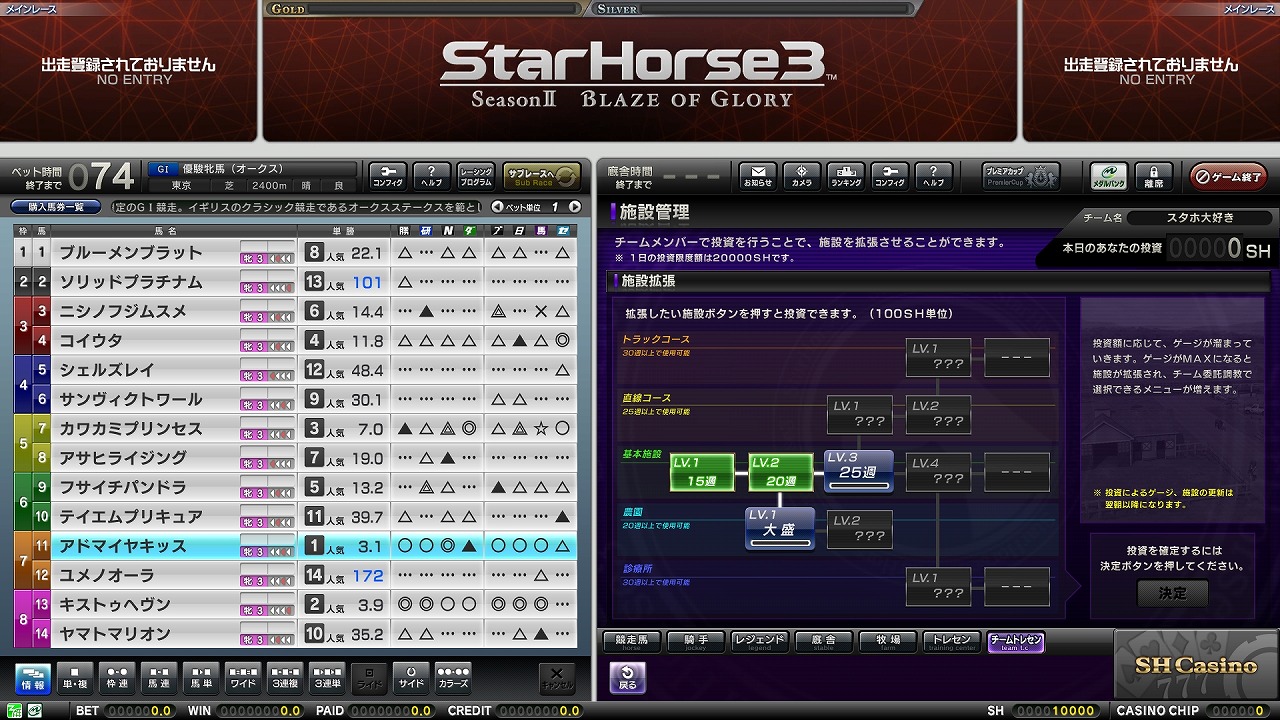Increase the ベット単位 with right arrow
This screenshot has width=1280, height=720.
(574, 207)
